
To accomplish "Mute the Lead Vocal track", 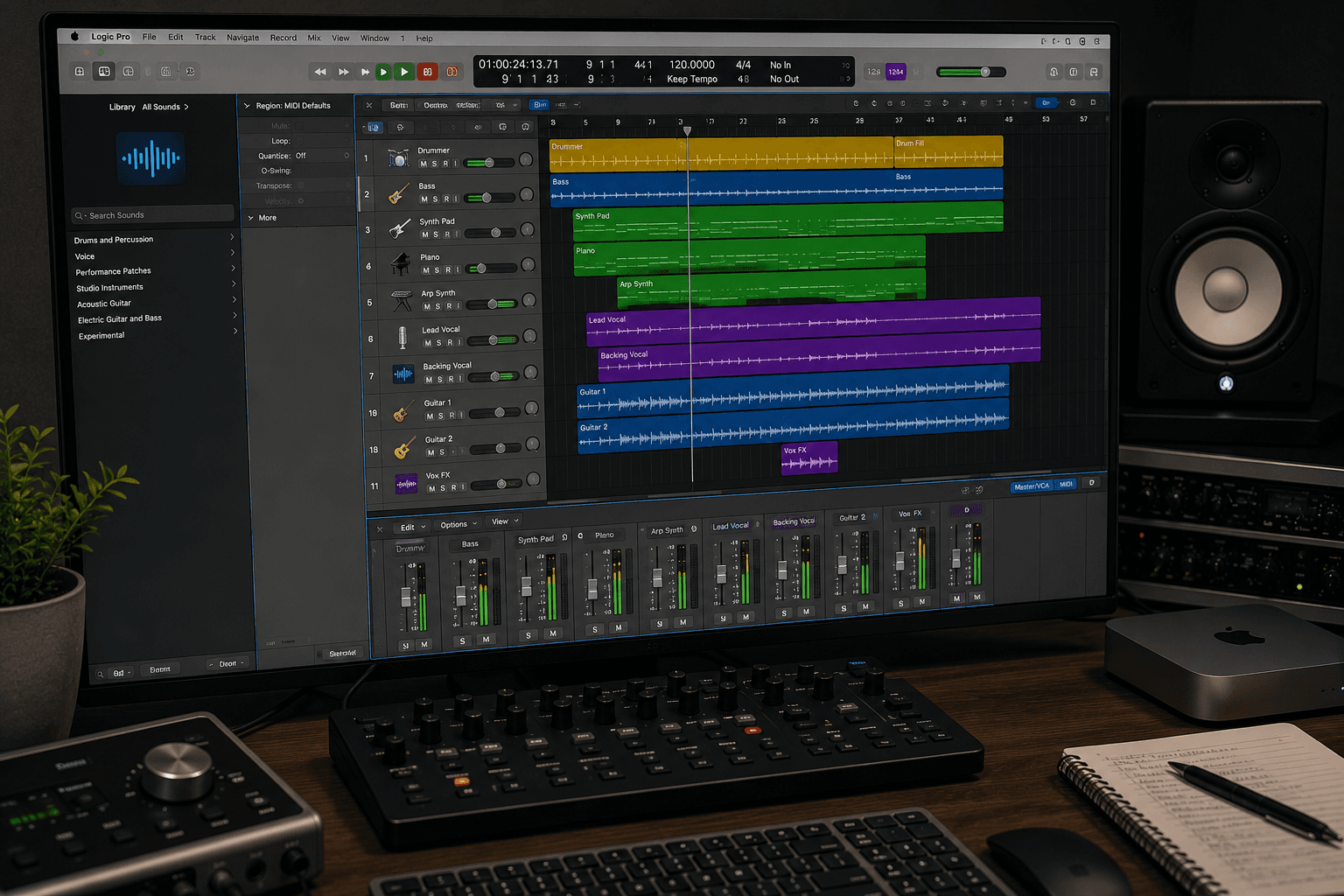I will (x=428, y=343).
